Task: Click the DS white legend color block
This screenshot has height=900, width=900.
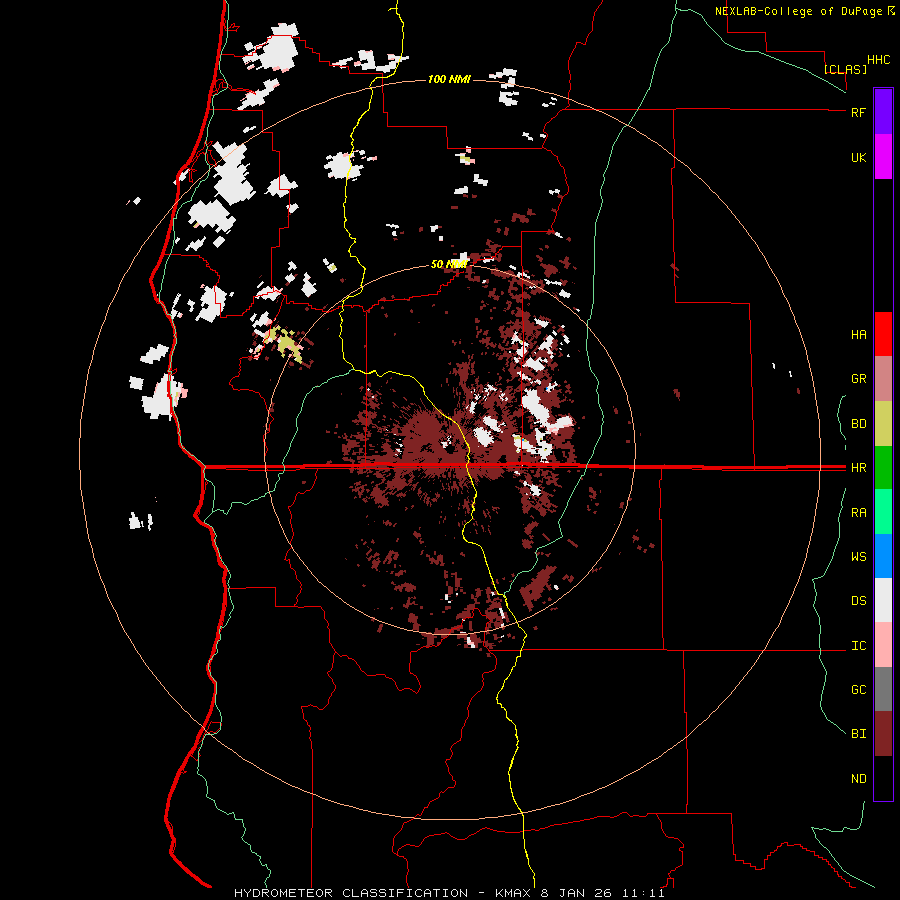Action: click(883, 600)
